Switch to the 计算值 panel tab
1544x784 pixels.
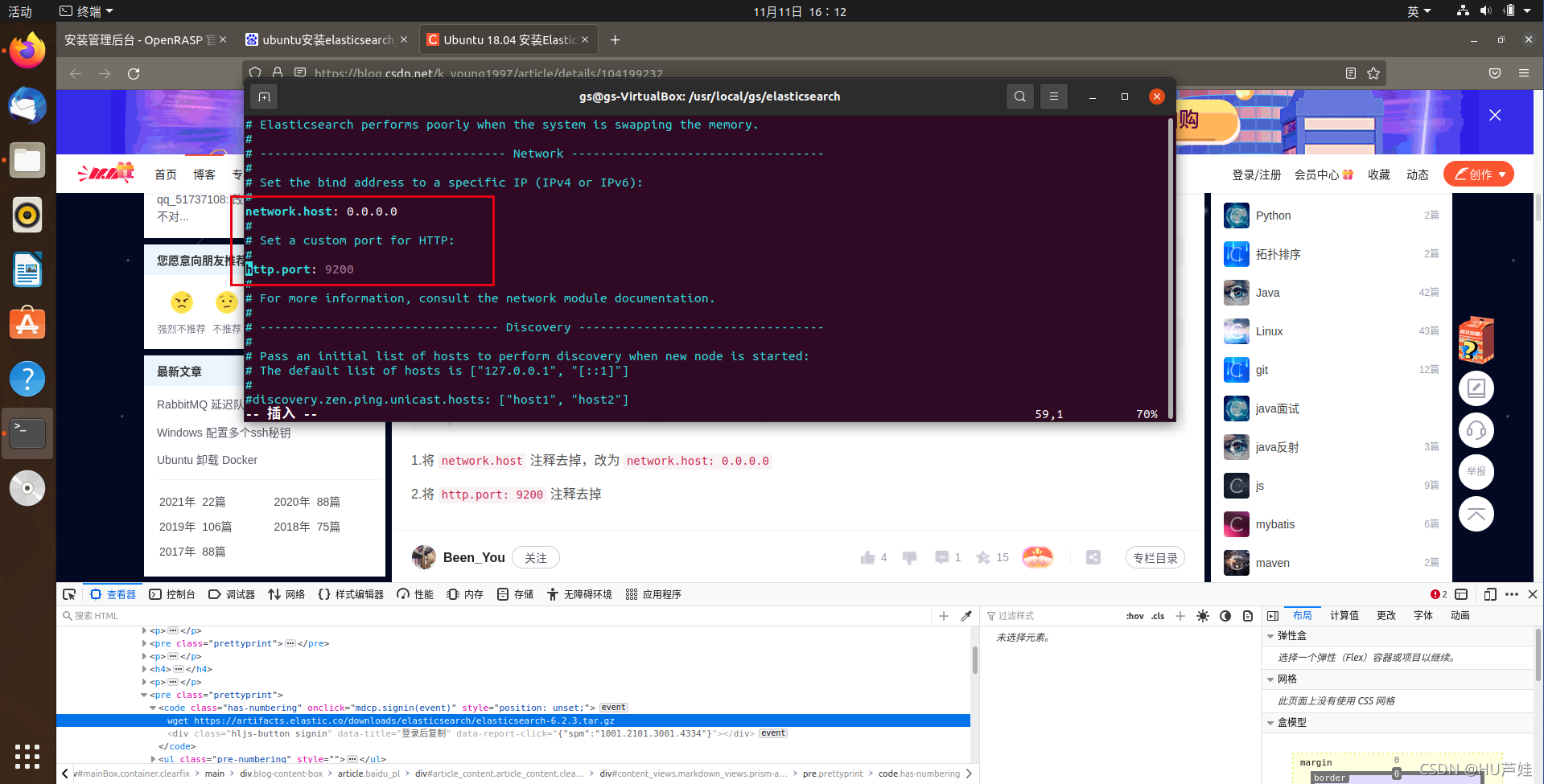1343,615
